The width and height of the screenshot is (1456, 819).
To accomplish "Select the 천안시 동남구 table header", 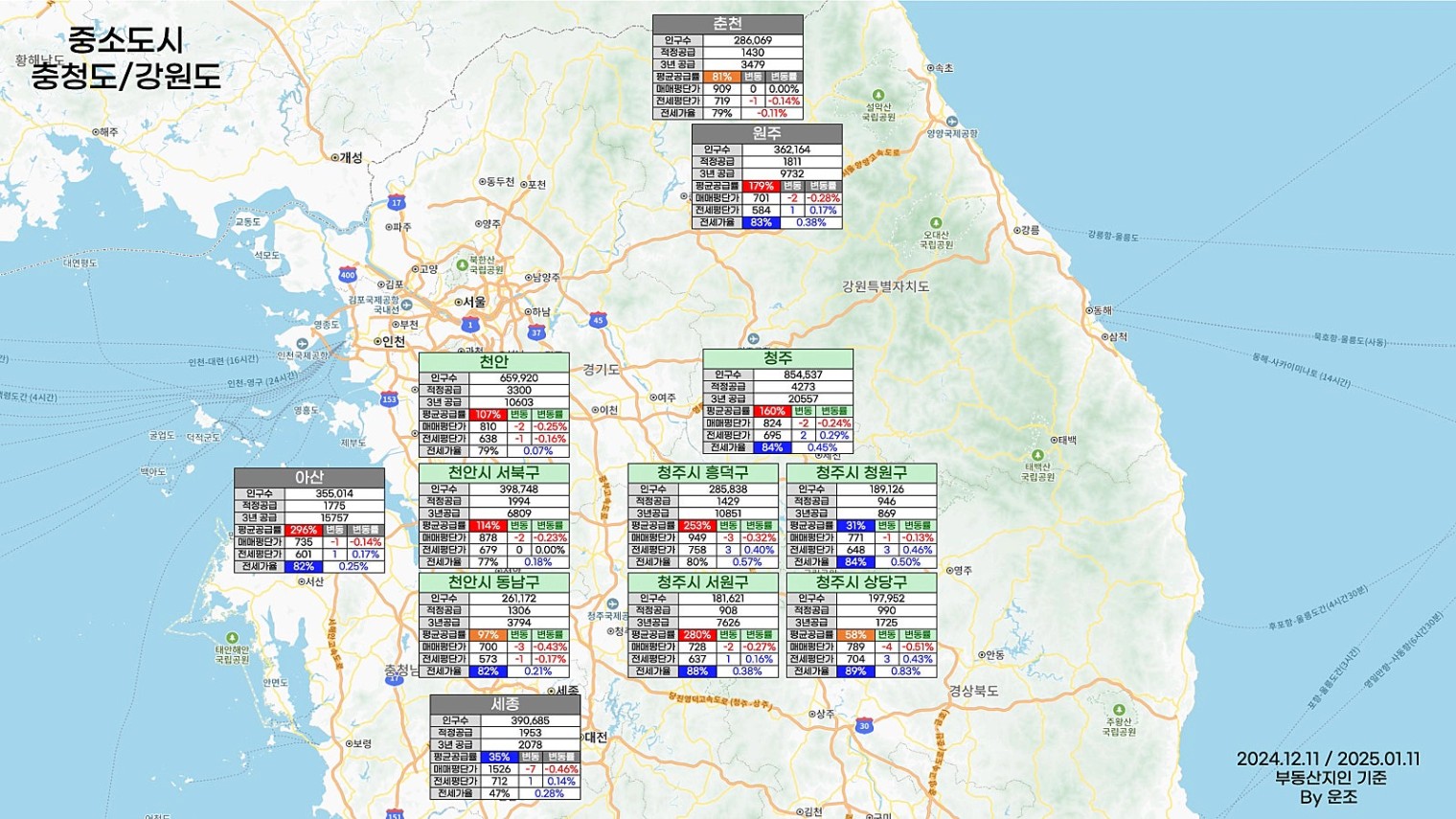I will tap(494, 581).
